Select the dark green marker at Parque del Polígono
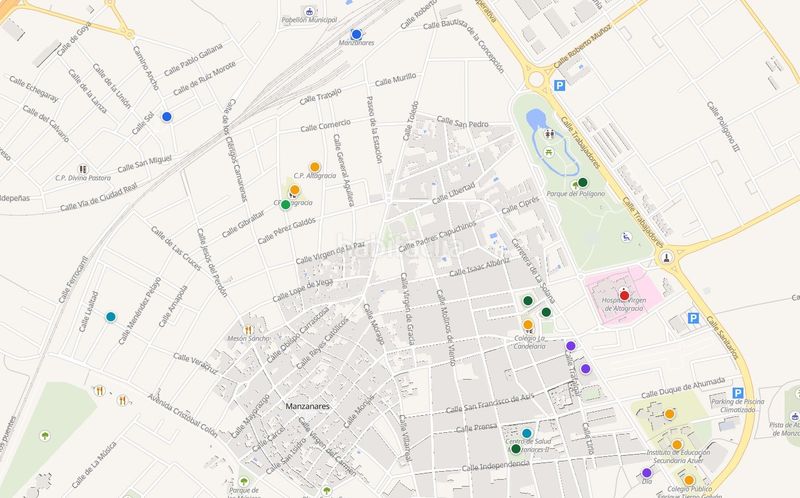This screenshot has height=498, width=800. pyautogui.click(x=583, y=182)
